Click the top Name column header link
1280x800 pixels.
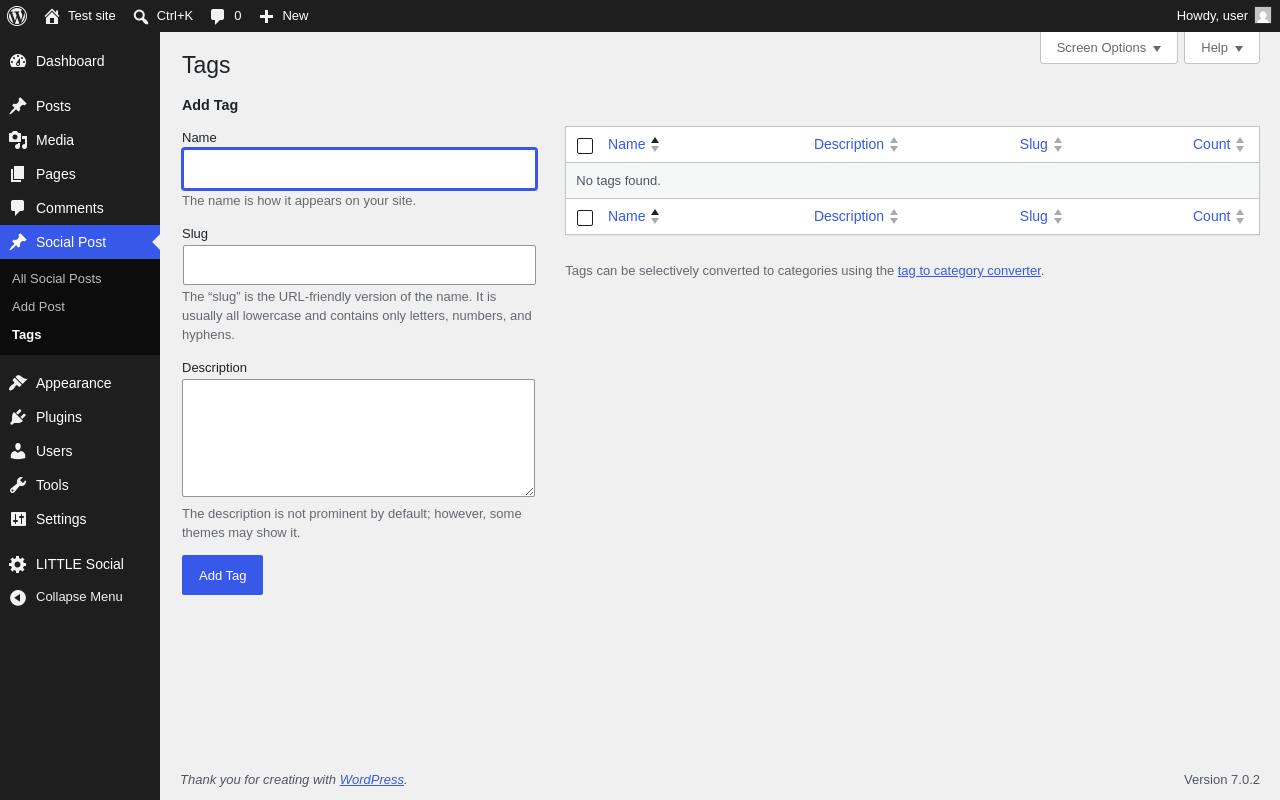pyautogui.click(x=626, y=144)
